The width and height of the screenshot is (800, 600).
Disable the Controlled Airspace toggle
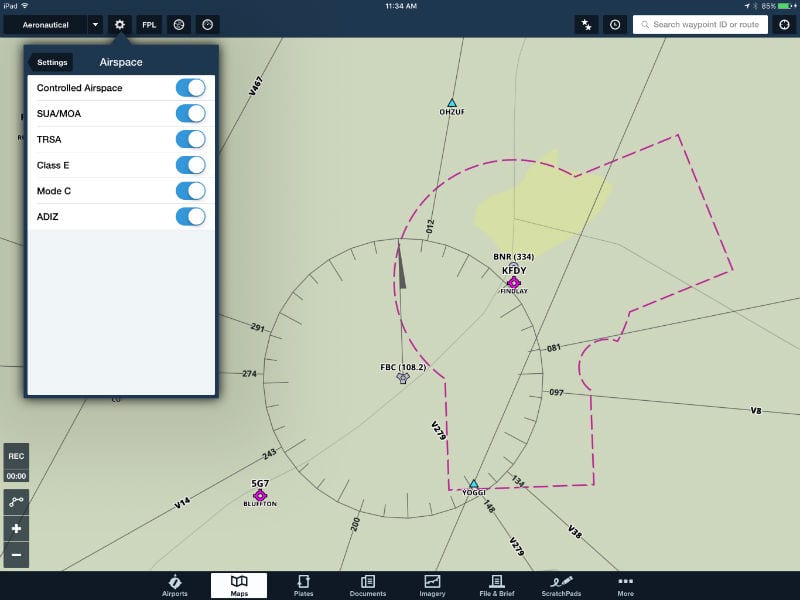[190, 87]
